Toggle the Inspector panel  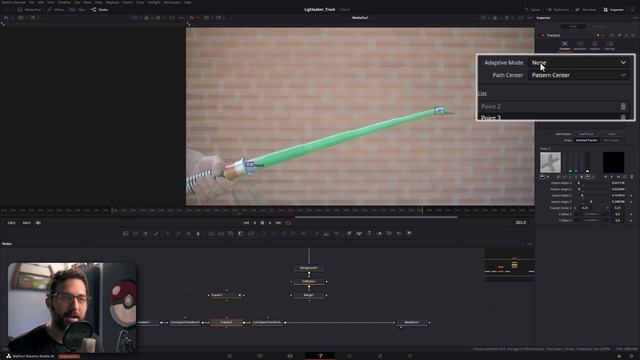613,9
